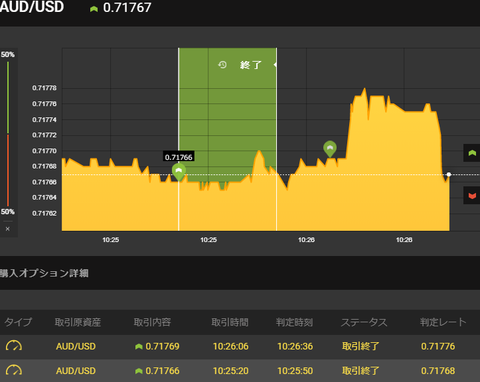
Task: Click 取引終了 status in the 0.71776 row
Action: coord(361,346)
